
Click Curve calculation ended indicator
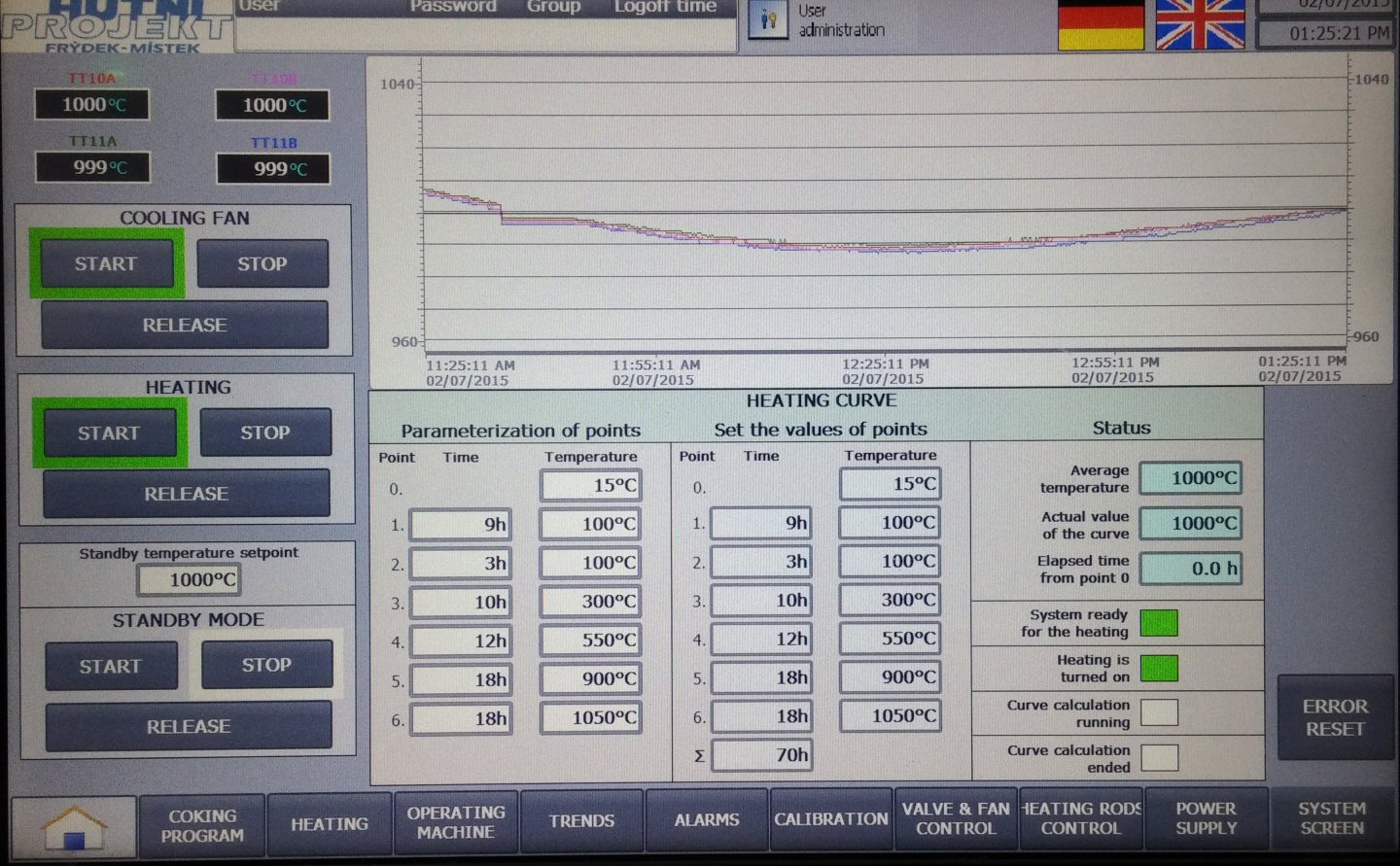pyautogui.click(x=1159, y=758)
